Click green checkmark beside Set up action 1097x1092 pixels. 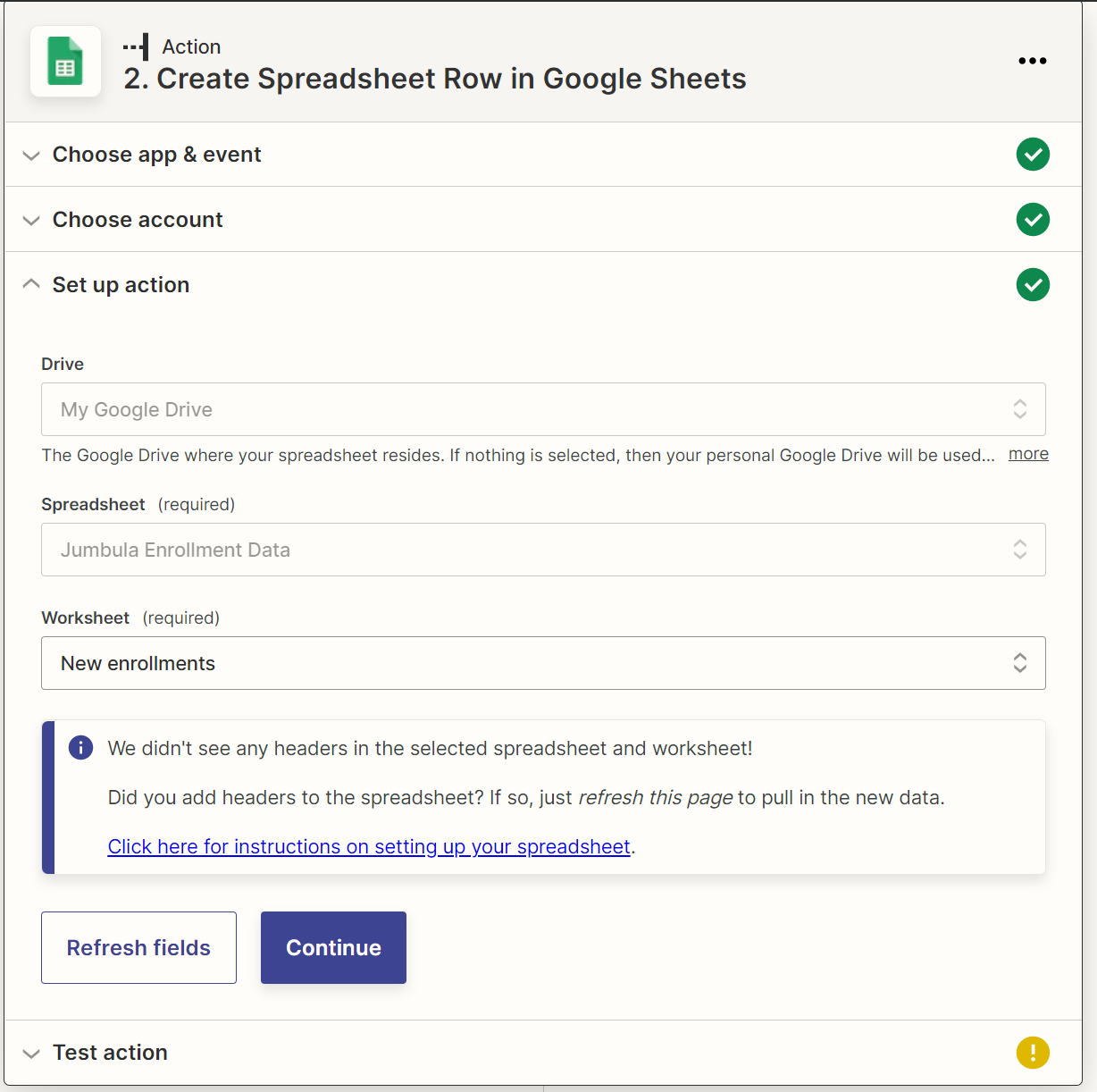tap(1033, 285)
